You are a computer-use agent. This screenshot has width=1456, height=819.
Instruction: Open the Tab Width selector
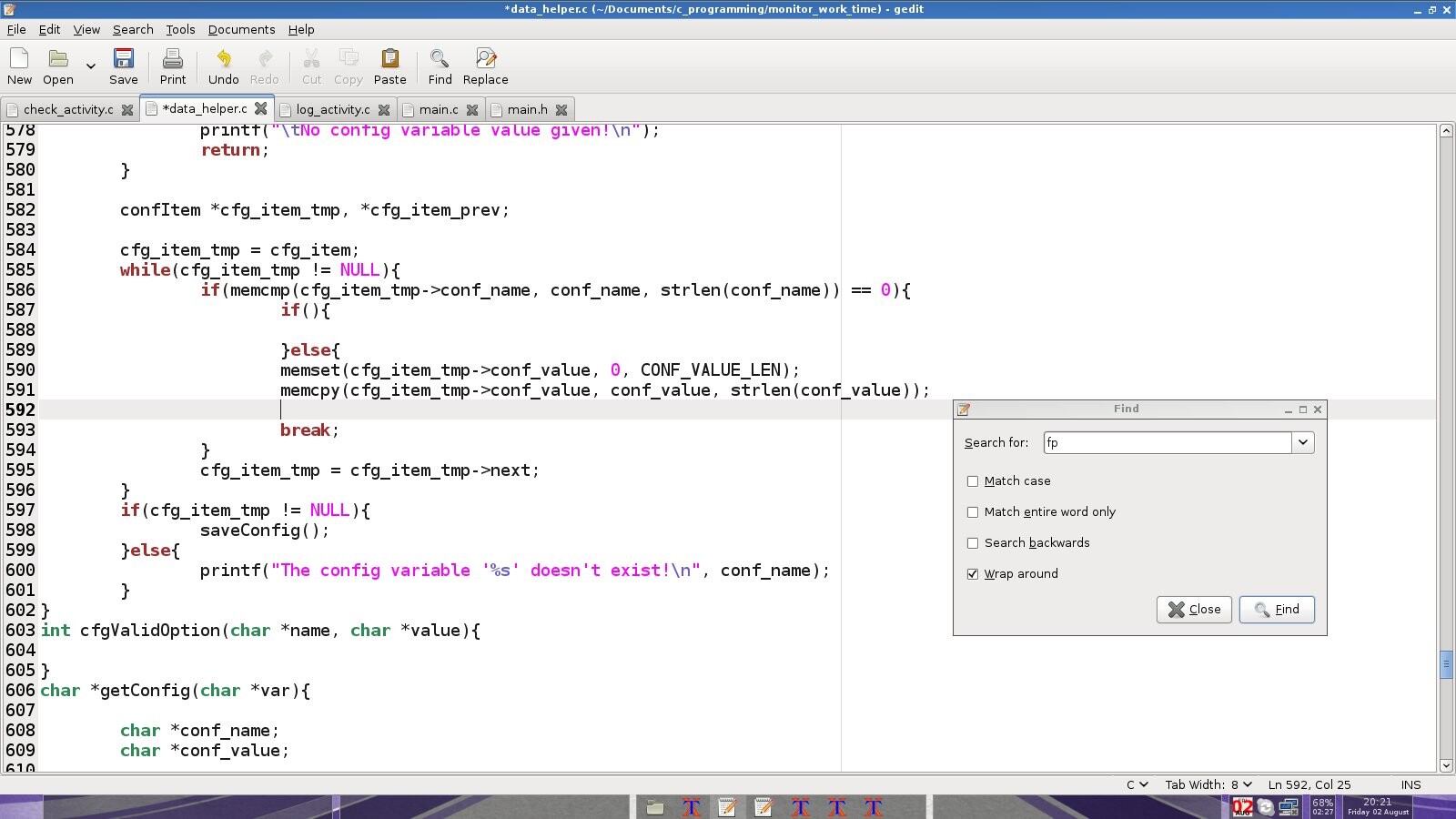click(1208, 784)
